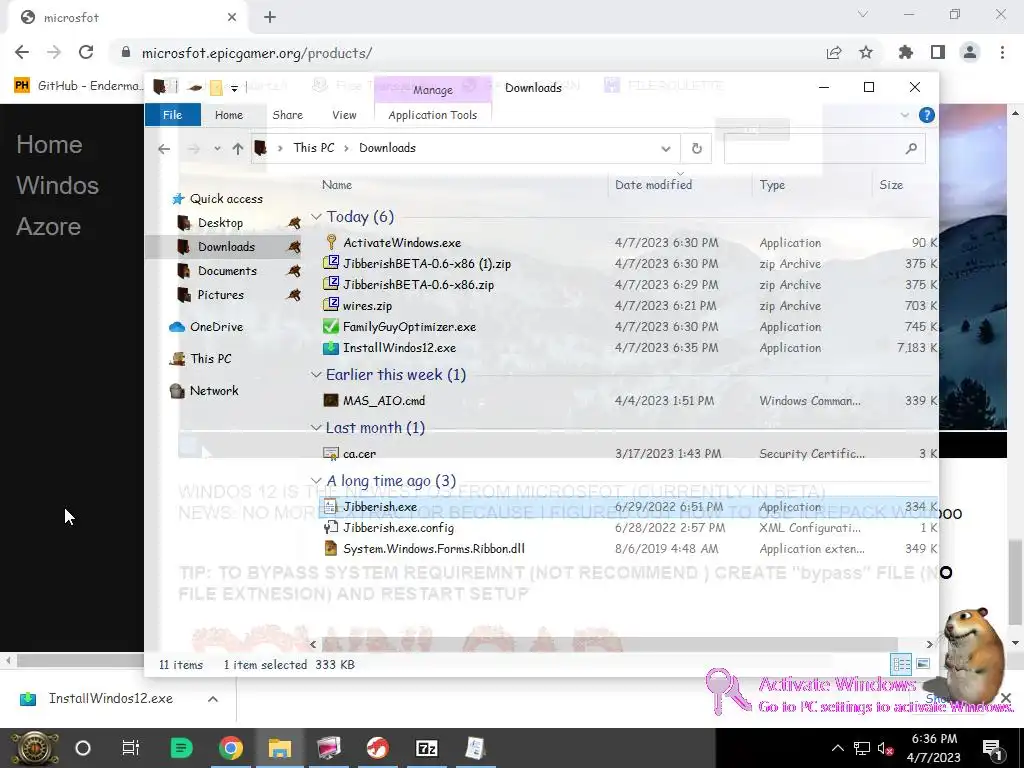
Task: Go up one folder level
Action: tap(238, 148)
